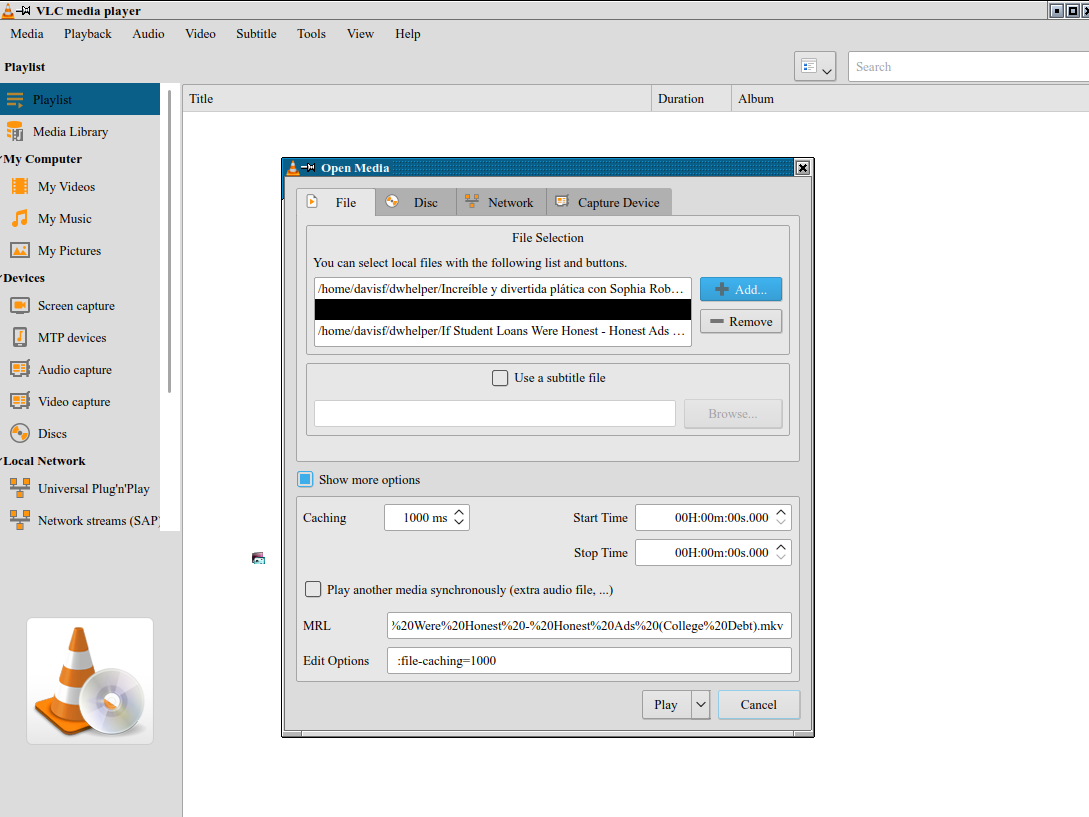This screenshot has height=817, width=1089.
Task: Open the Subtitle menu
Action: point(256,33)
